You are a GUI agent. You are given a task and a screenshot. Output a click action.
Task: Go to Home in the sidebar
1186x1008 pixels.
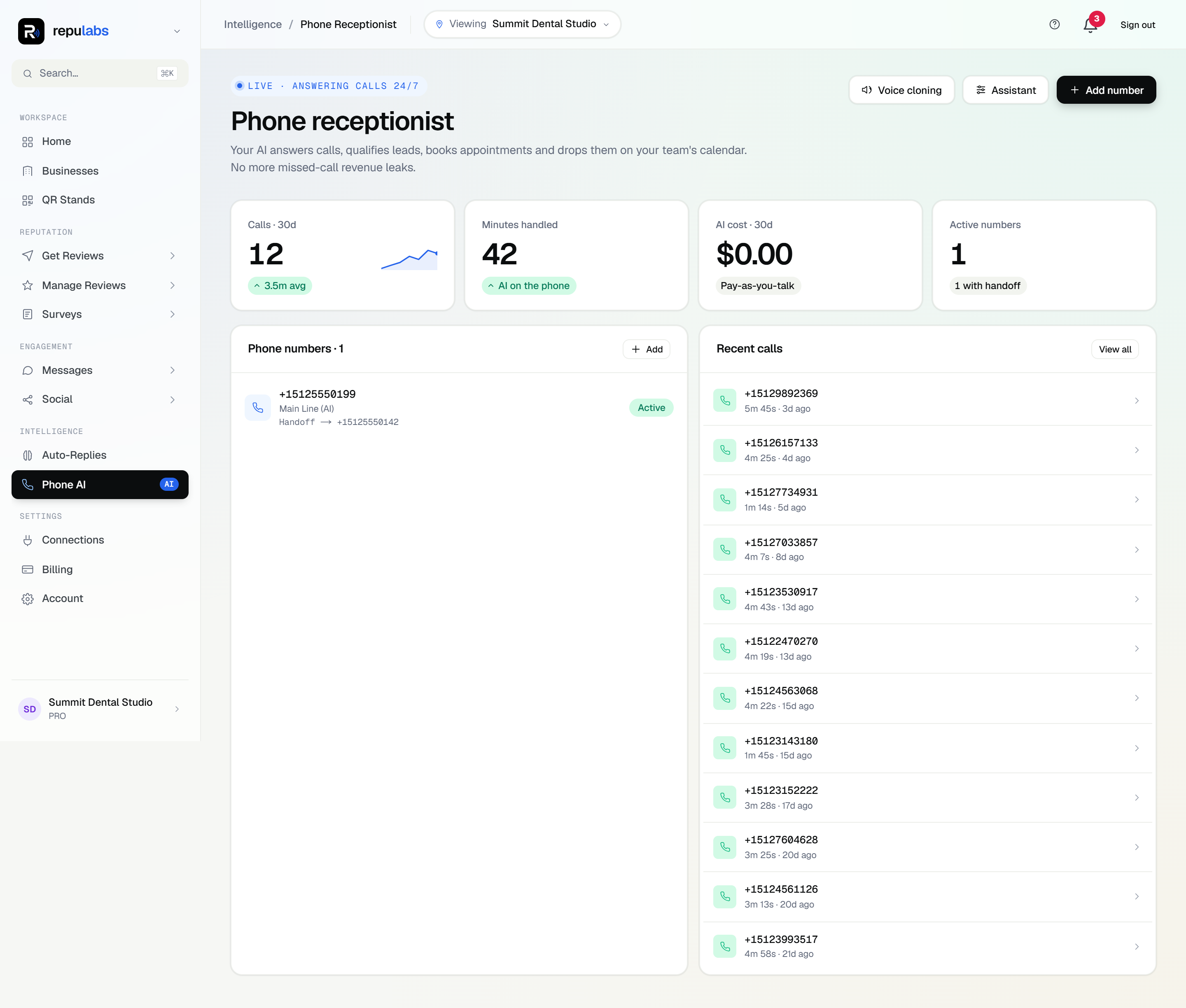click(100, 142)
